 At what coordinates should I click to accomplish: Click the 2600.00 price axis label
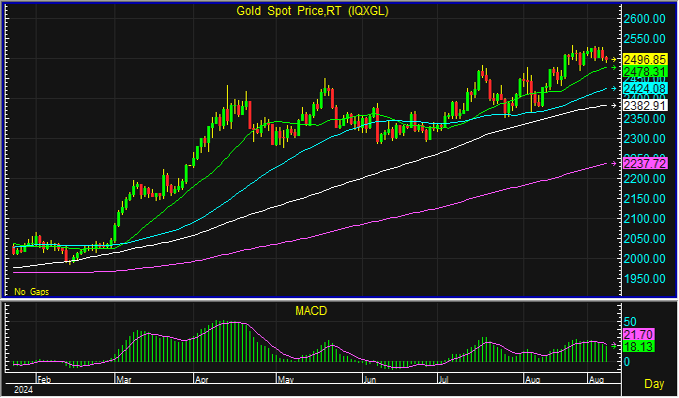pyautogui.click(x=644, y=19)
